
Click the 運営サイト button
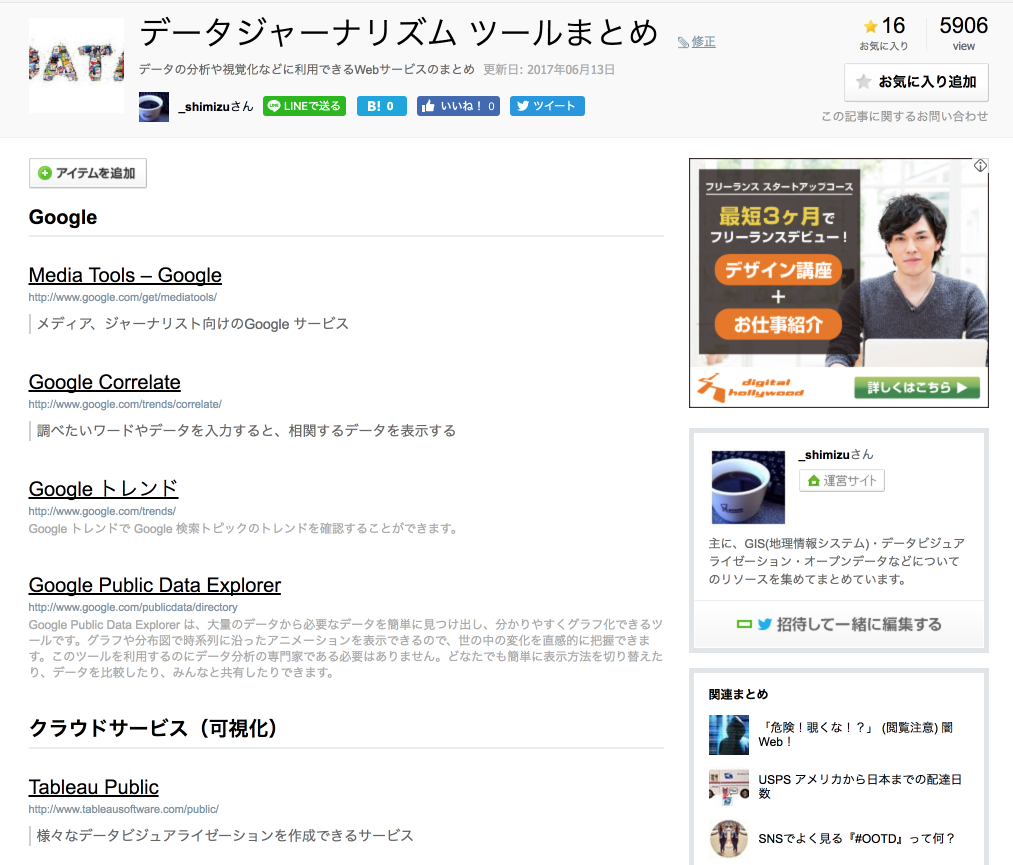click(842, 481)
